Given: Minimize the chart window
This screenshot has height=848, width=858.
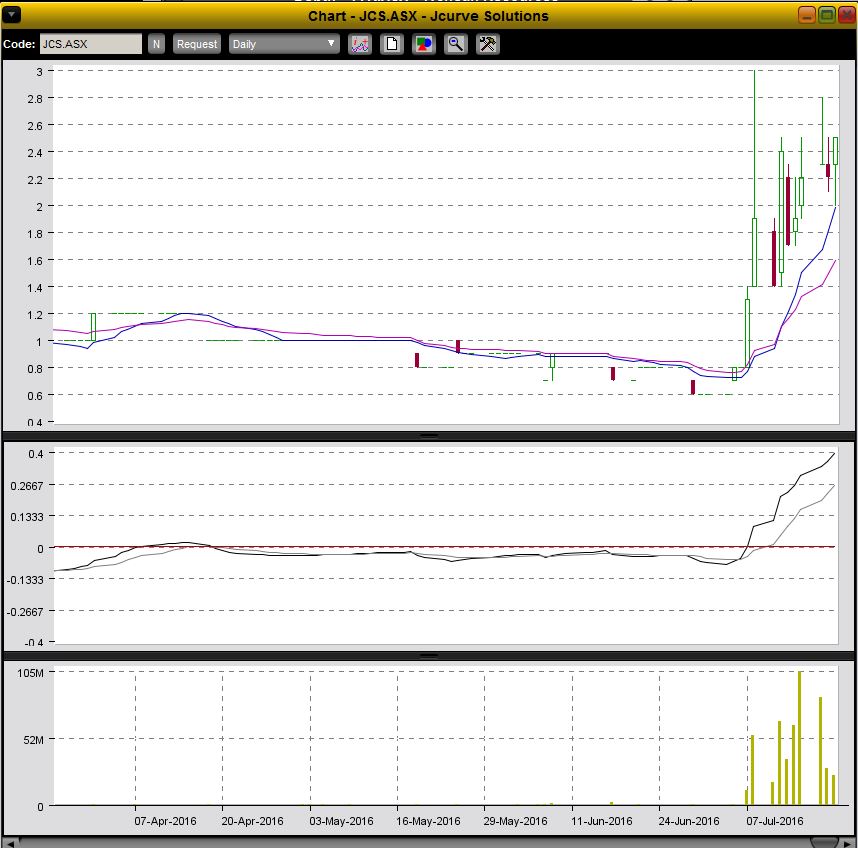Looking at the screenshot, I should pos(807,15).
